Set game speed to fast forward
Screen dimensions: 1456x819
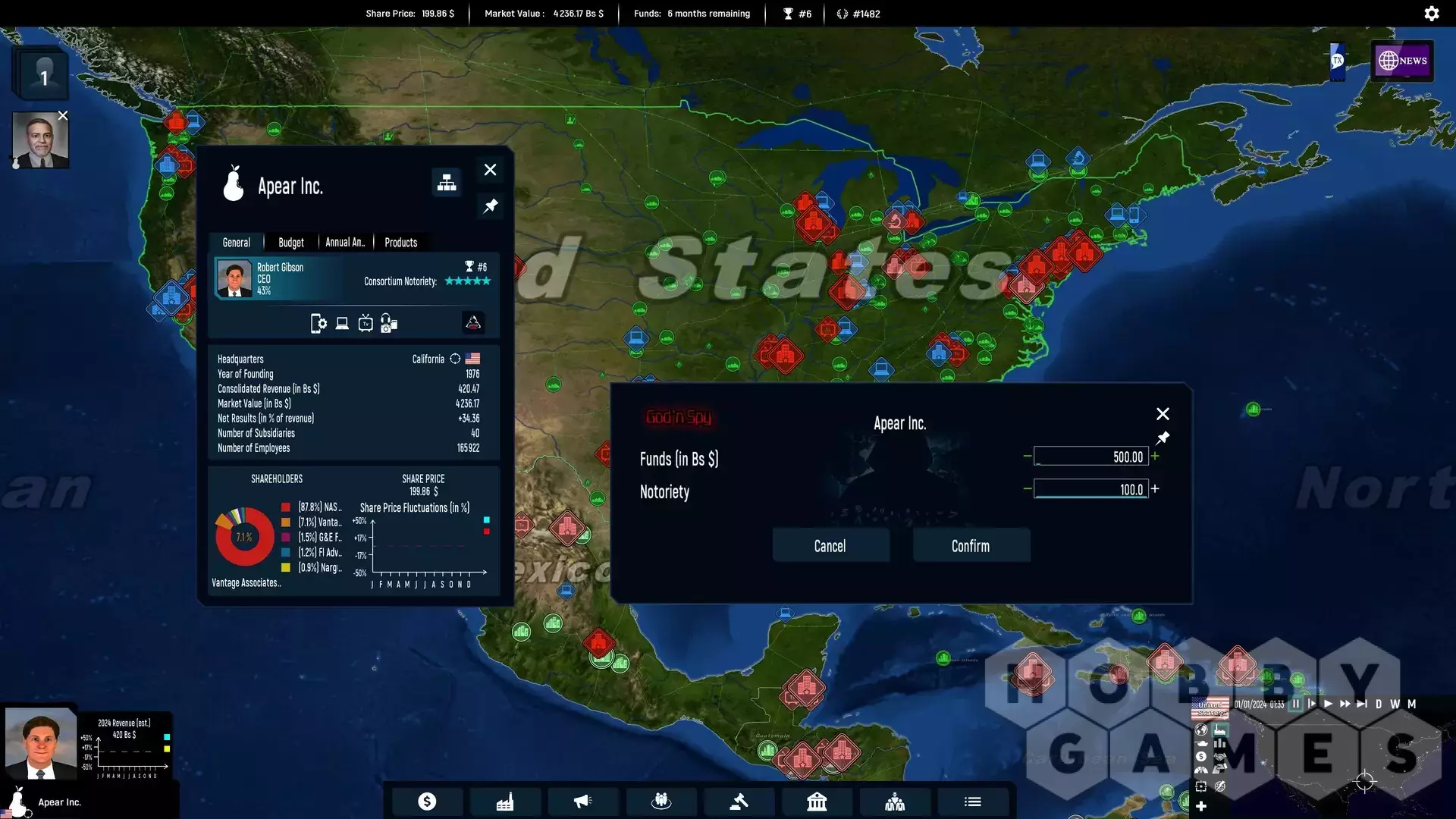[1345, 704]
